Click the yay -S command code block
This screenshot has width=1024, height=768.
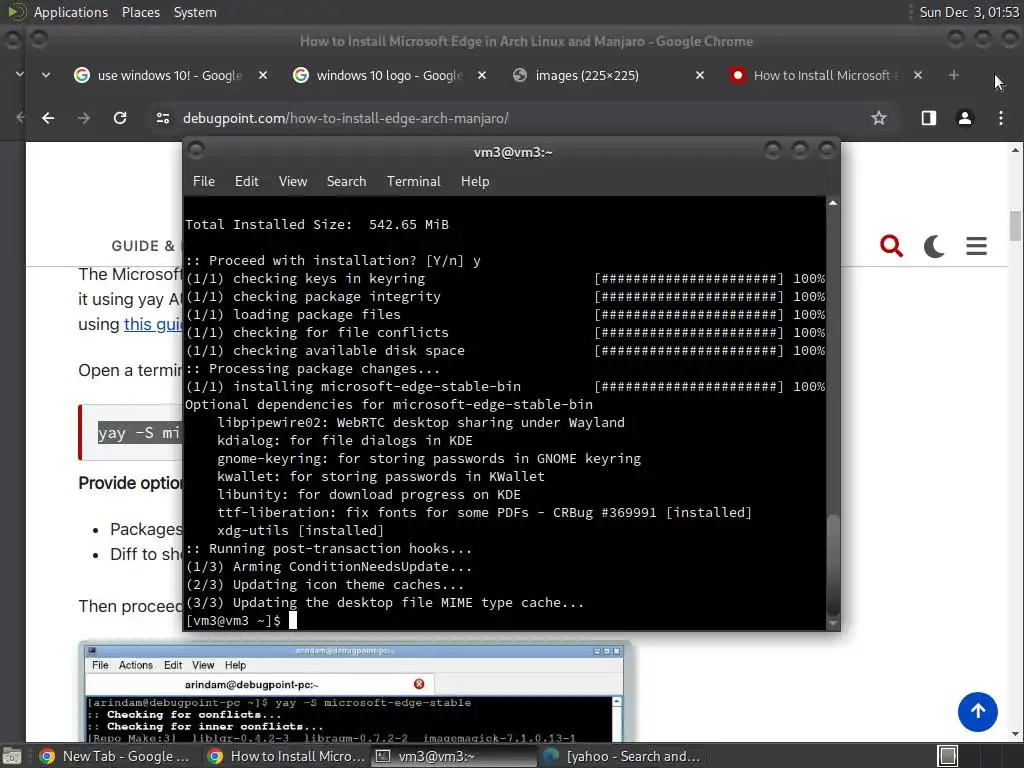[131, 432]
